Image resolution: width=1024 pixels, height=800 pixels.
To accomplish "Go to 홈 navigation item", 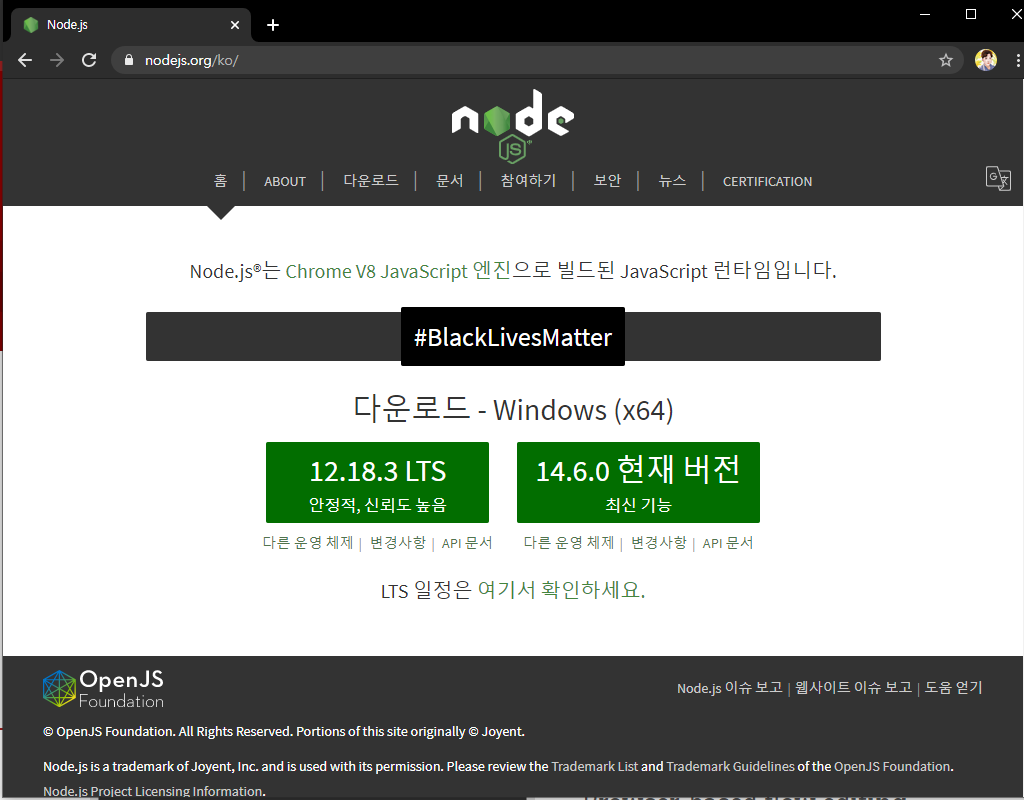I will pyautogui.click(x=221, y=181).
